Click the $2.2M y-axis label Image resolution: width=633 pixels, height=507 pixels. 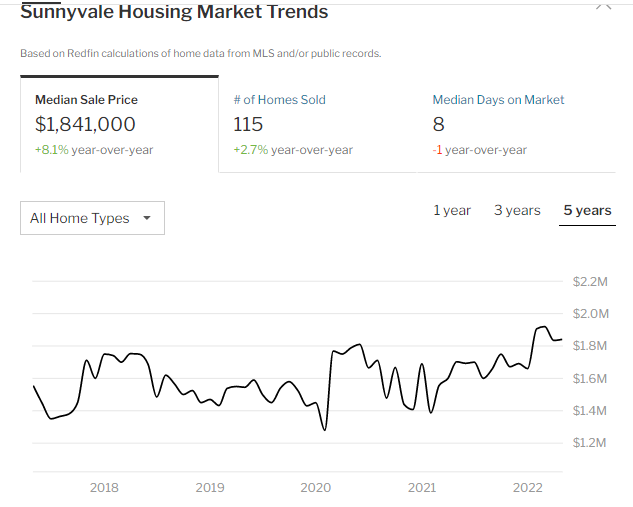(590, 282)
